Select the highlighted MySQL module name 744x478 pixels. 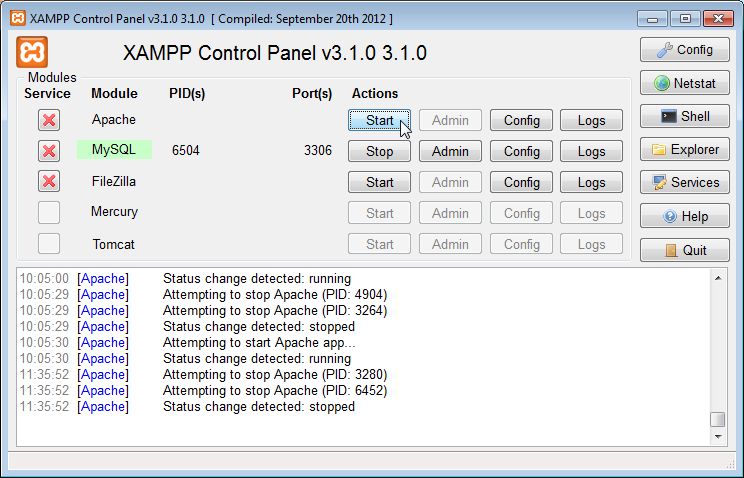[x=114, y=150]
